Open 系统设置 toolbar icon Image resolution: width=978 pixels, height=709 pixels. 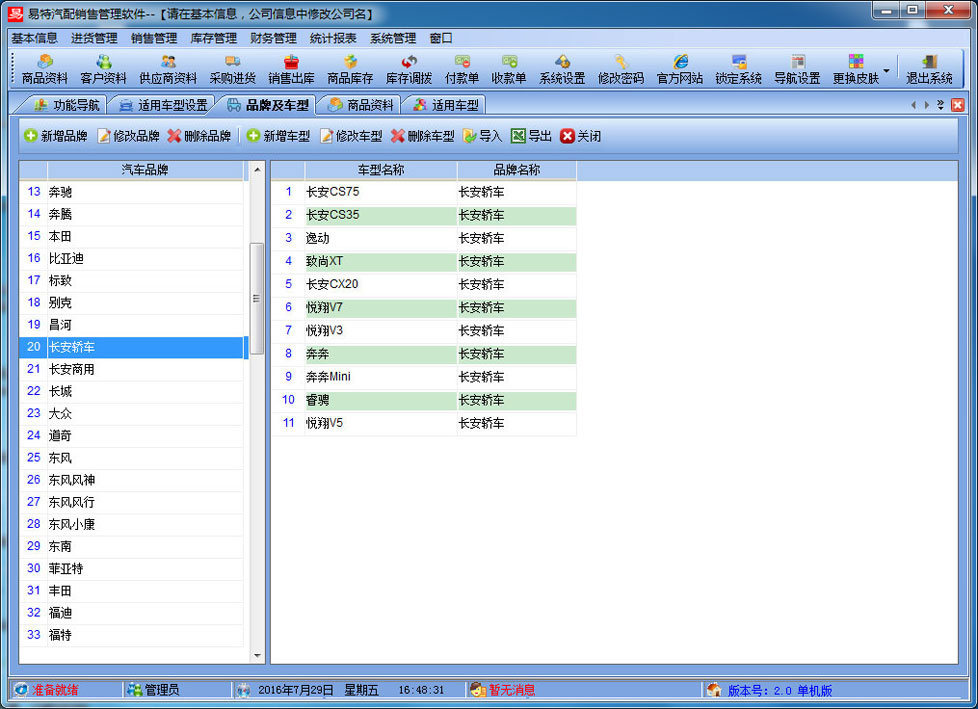click(562, 69)
